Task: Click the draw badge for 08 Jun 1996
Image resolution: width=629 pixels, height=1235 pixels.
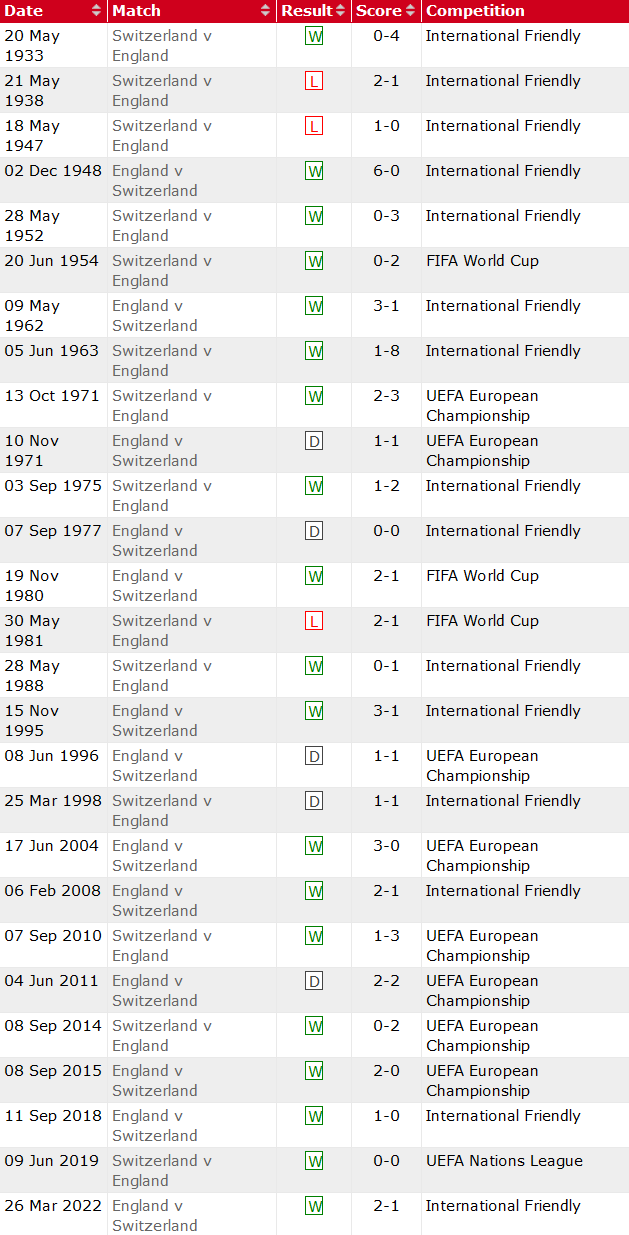Action: (314, 756)
